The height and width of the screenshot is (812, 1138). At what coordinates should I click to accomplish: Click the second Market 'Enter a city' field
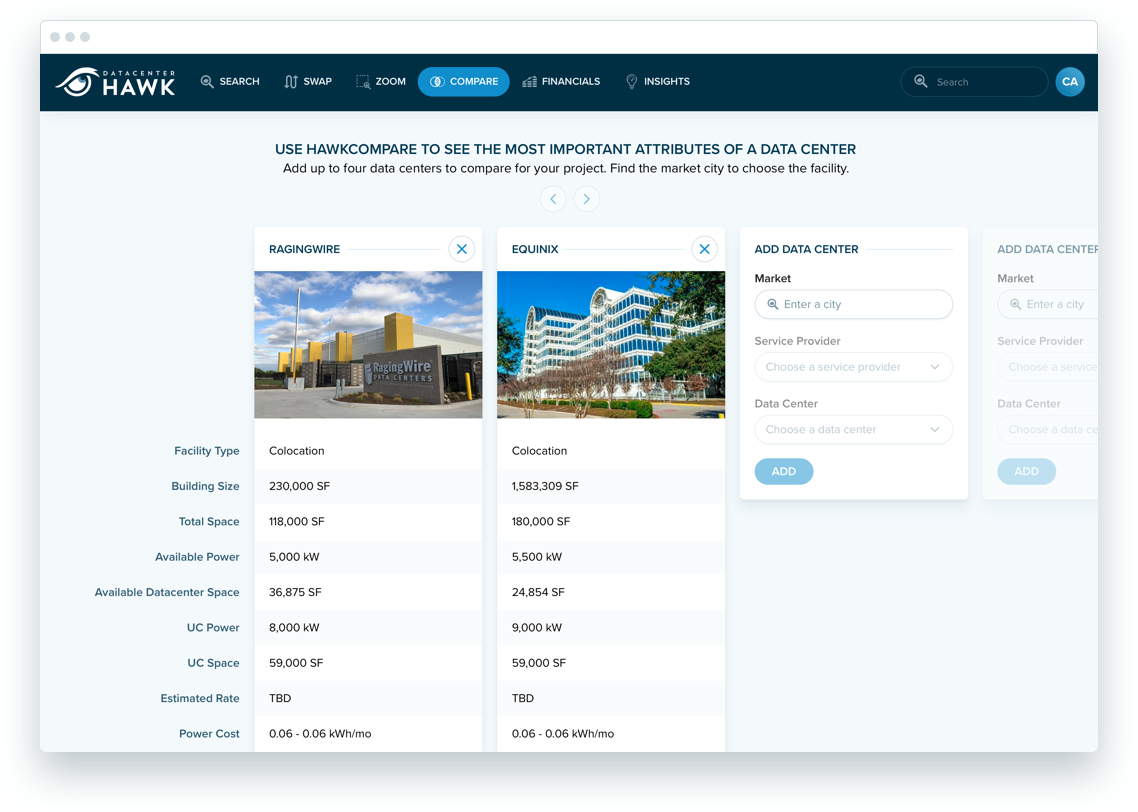pyautogui.click(x=1047, y=304)
